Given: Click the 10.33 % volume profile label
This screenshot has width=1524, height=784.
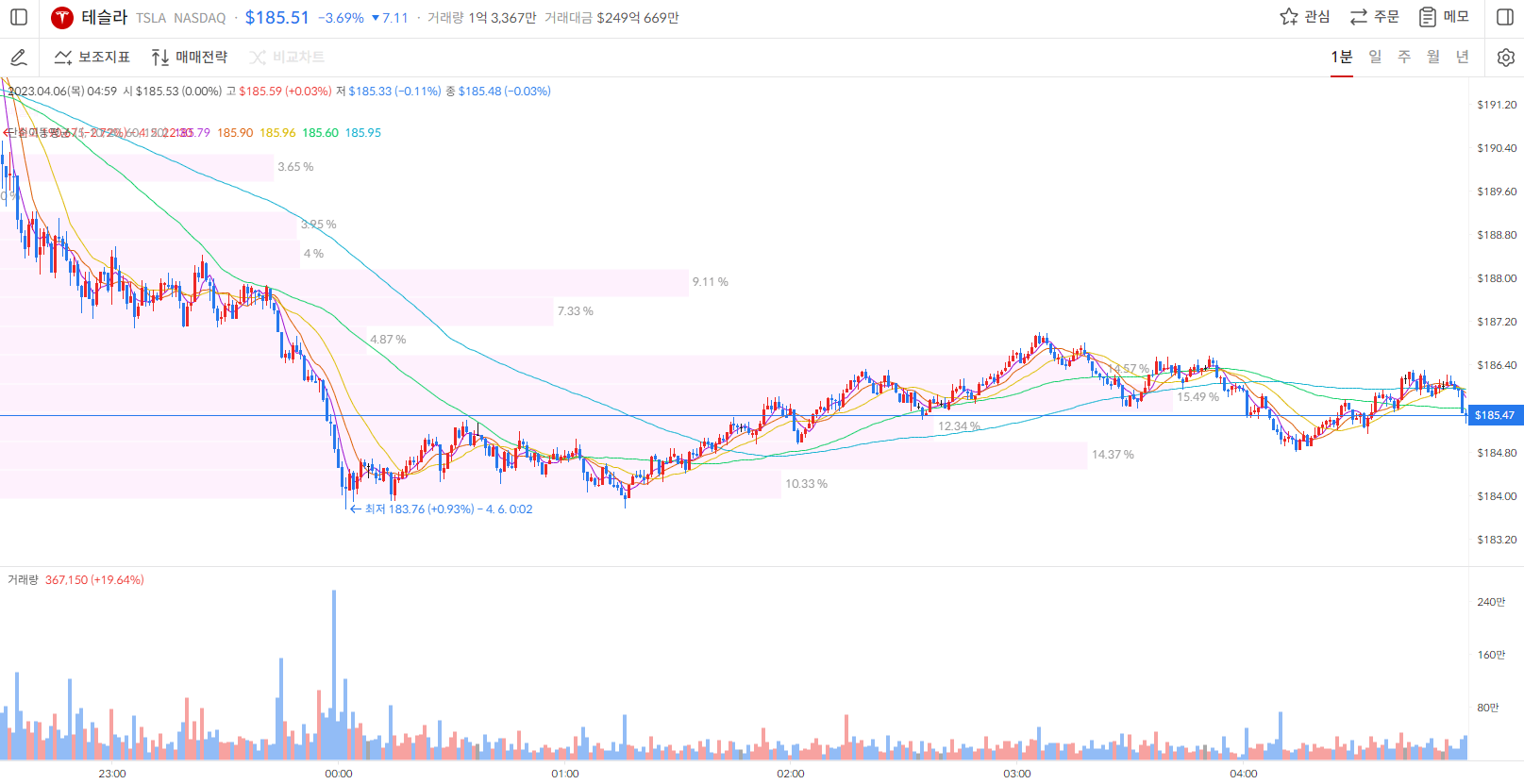Looking at the screenshot, I should (806, 484).
